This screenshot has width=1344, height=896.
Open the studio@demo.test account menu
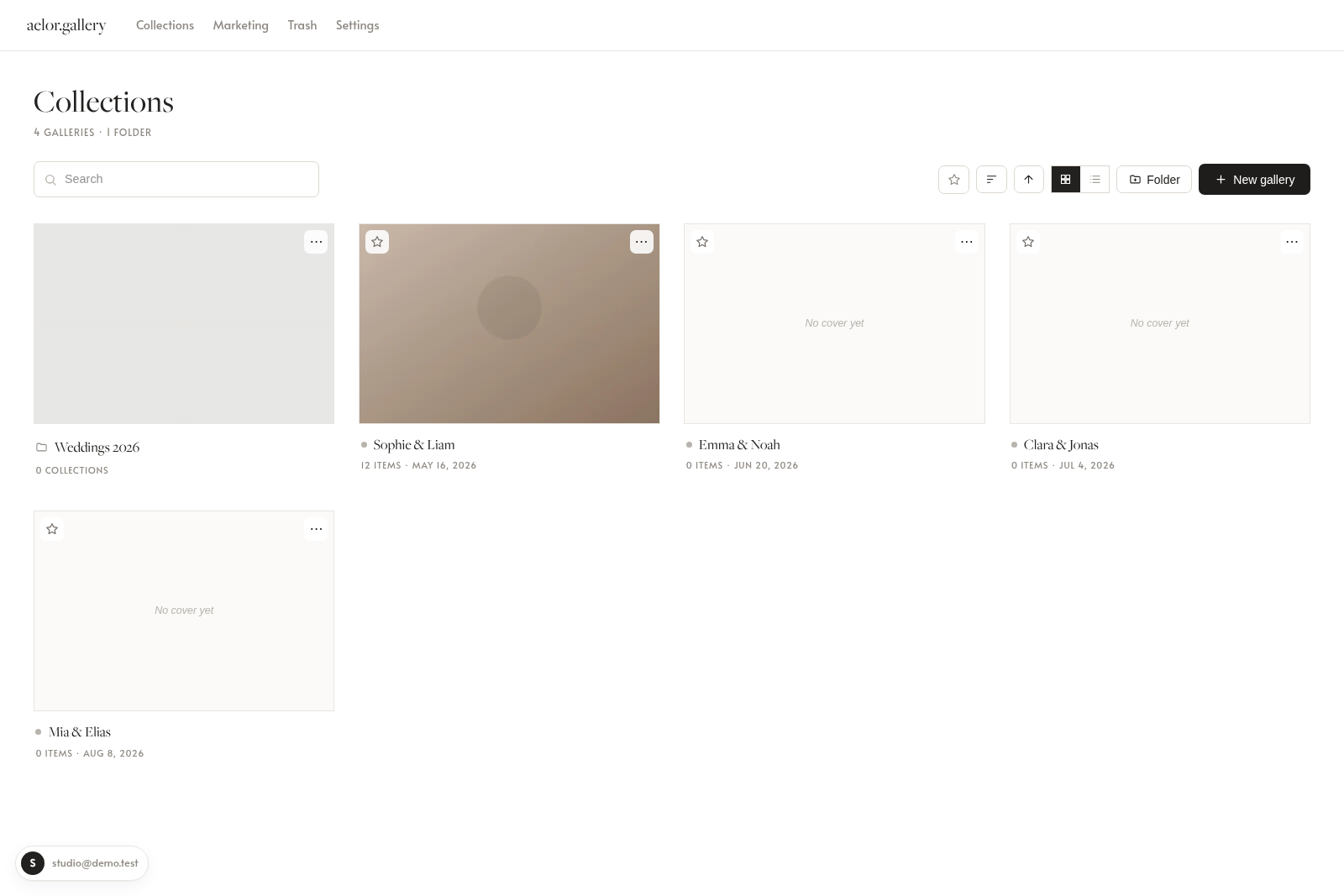(81, 863)
